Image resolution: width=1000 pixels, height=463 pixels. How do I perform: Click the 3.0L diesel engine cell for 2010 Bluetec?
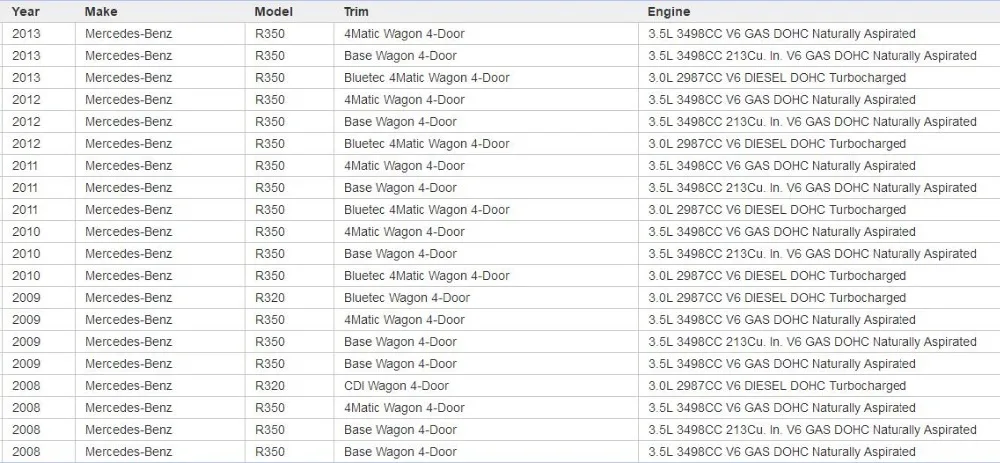tap(819, 276)
